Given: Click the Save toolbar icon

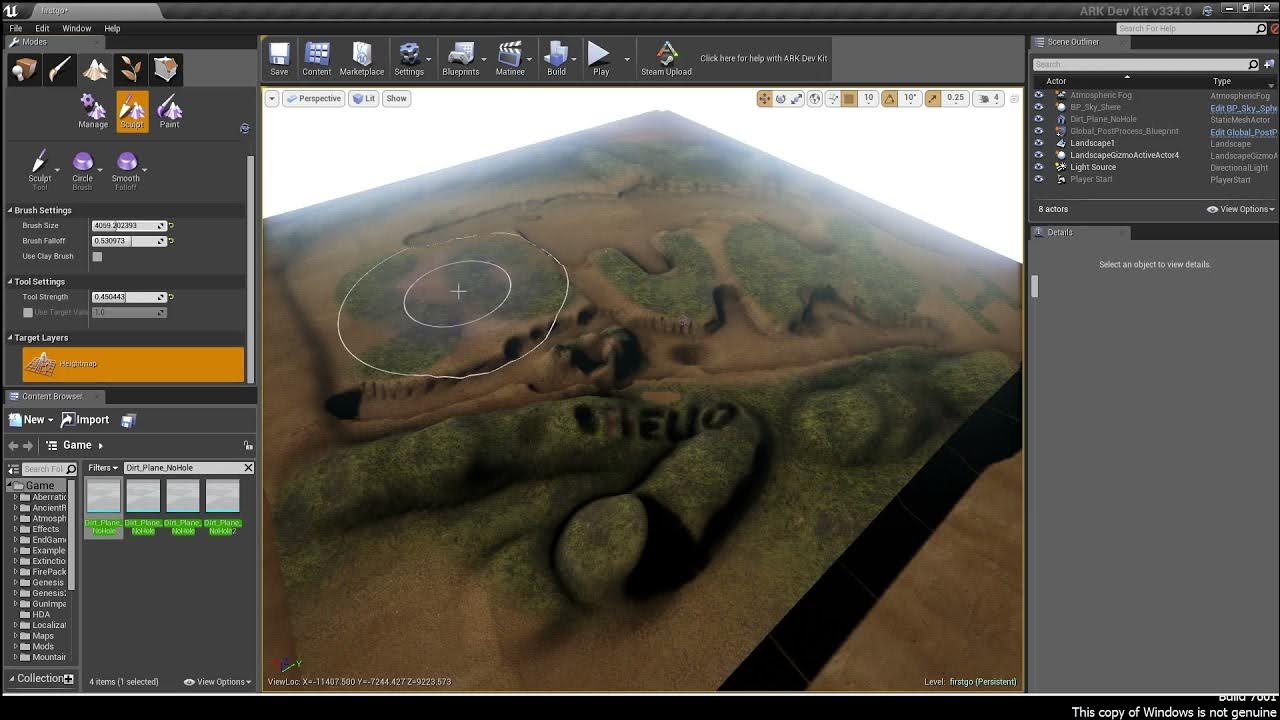Looking at the screenshot, I should (279, 58).
